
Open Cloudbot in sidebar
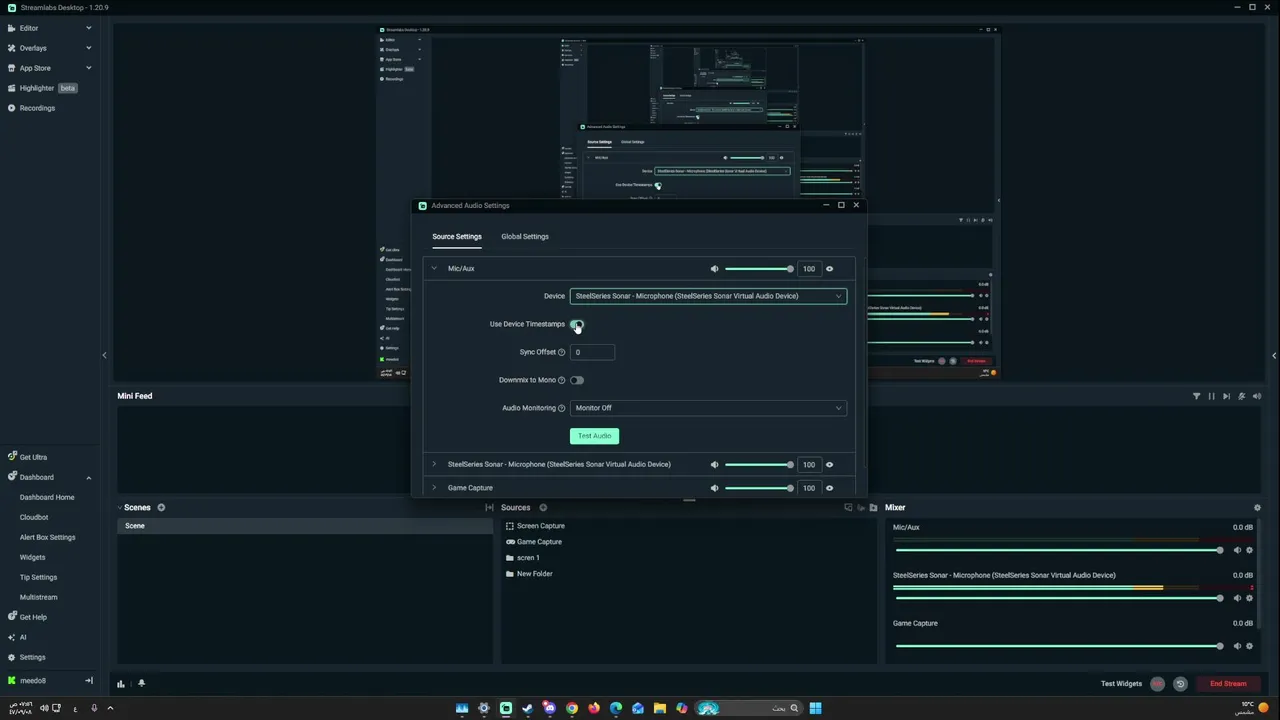point(34,517)
